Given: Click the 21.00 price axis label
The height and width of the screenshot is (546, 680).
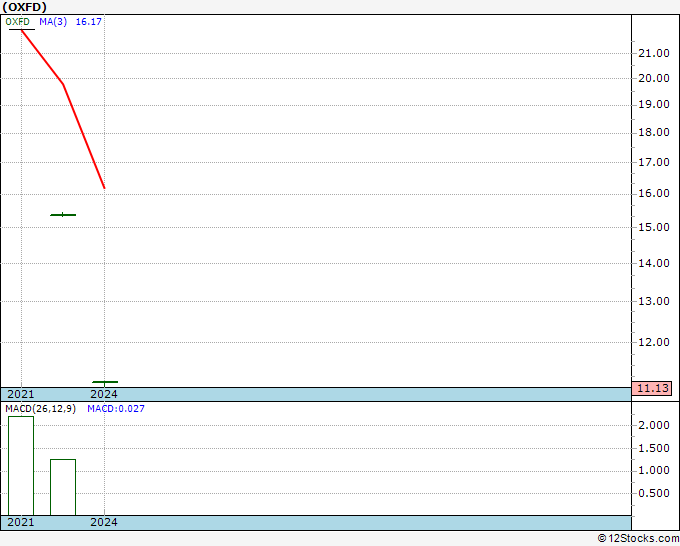Looking at the screenshot, I should tap(654, 53).
